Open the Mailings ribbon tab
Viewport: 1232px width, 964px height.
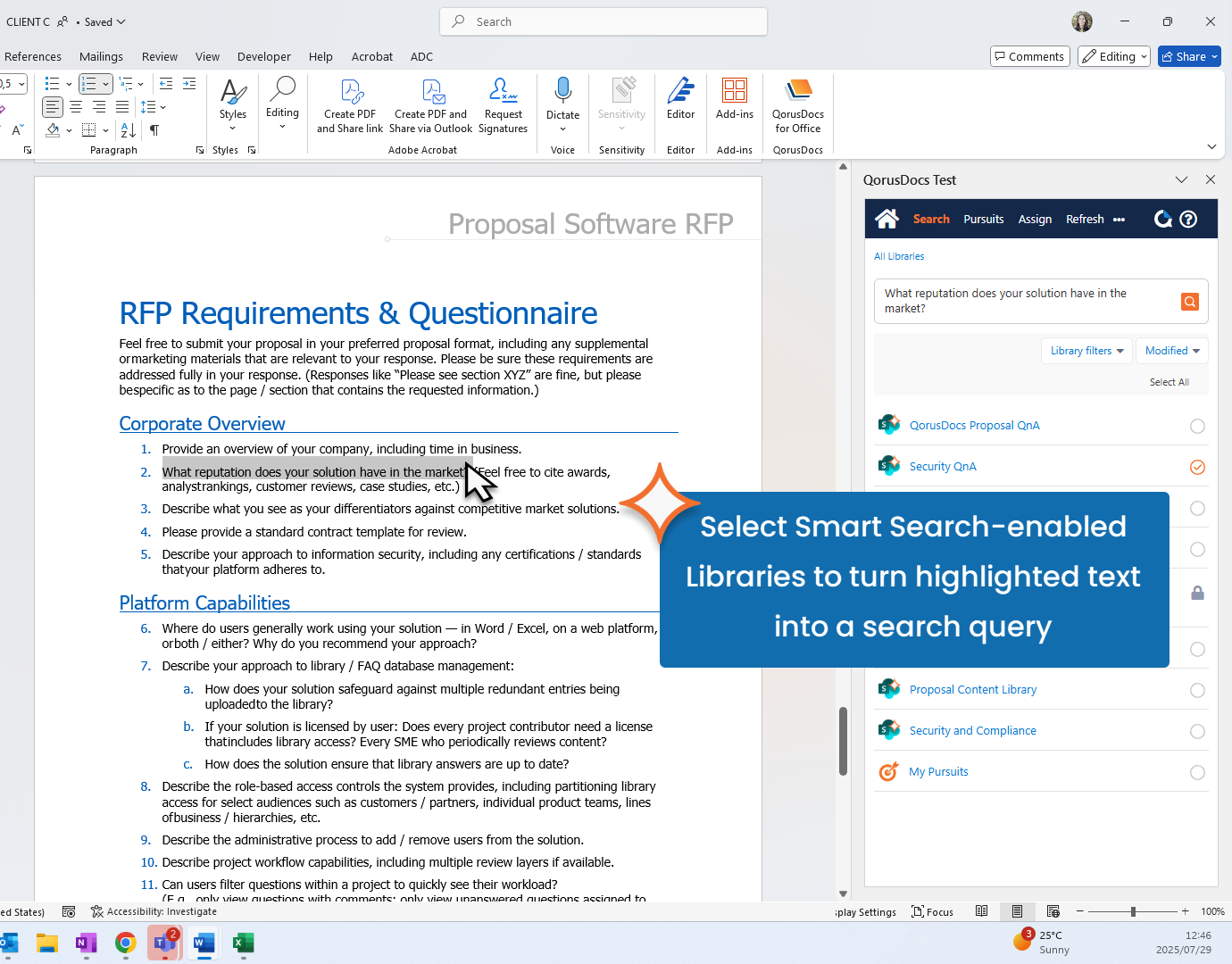101,56
